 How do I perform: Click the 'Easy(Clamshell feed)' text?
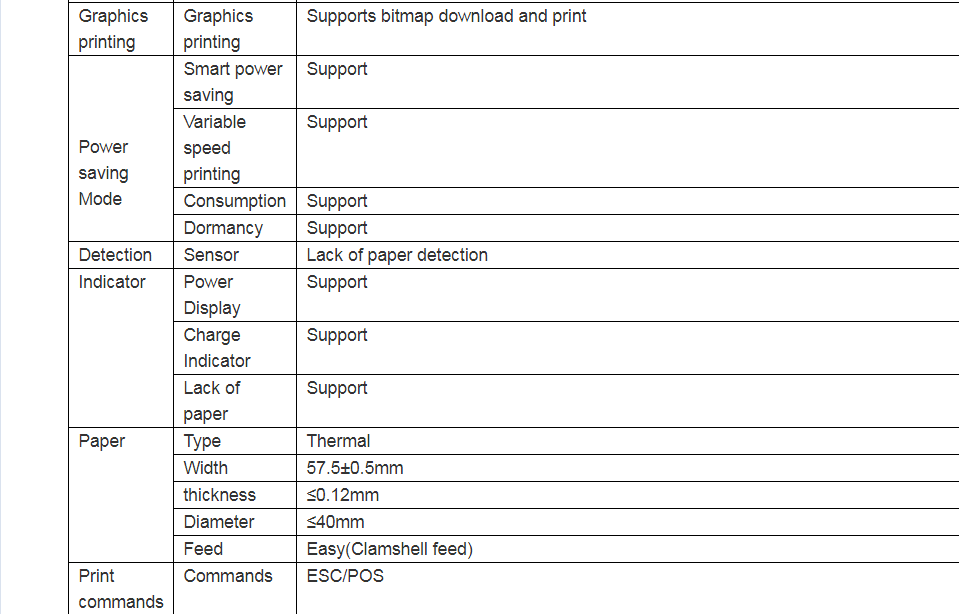[x=389, y=549]
